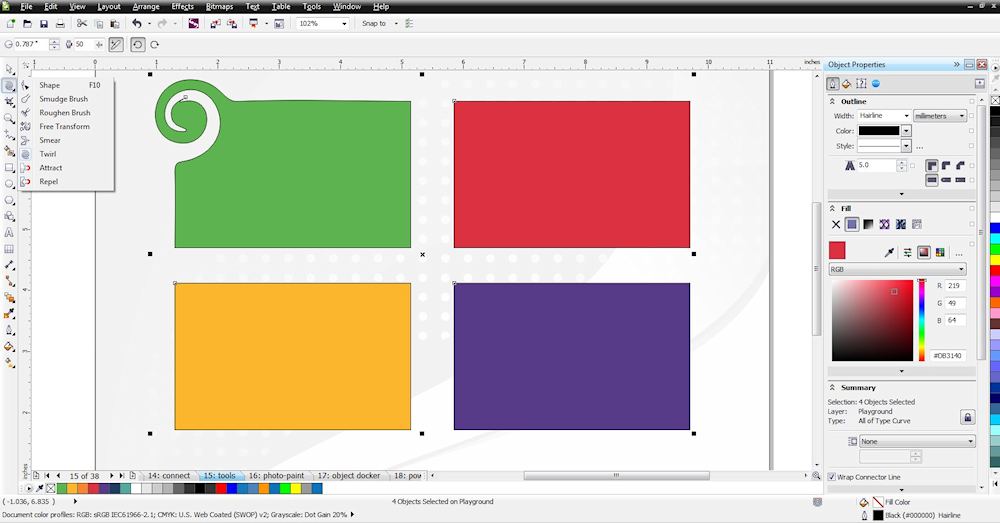Click inside the red color picker field

click(x=872, y=320)
